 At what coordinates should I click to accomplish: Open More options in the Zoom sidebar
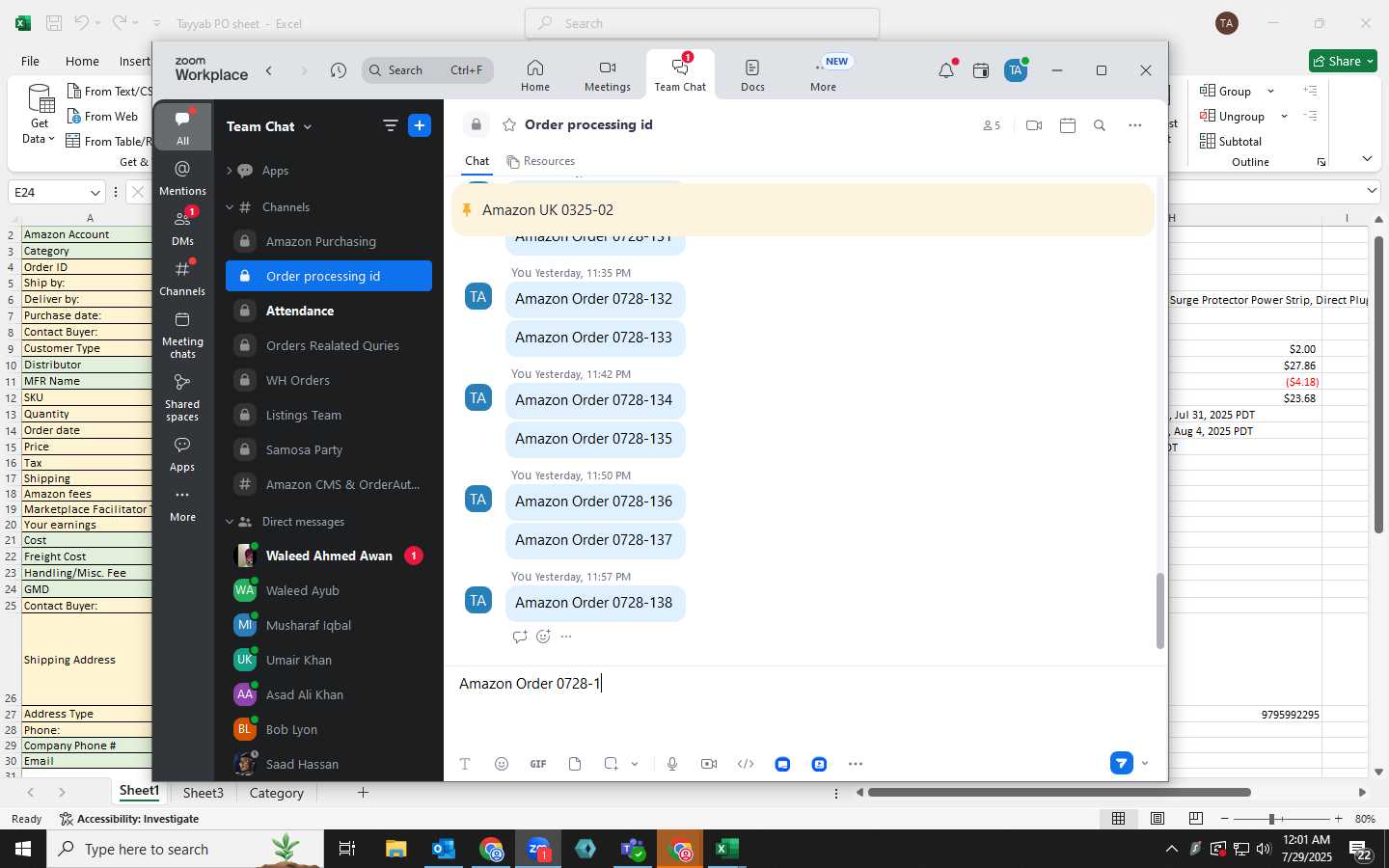182,504
